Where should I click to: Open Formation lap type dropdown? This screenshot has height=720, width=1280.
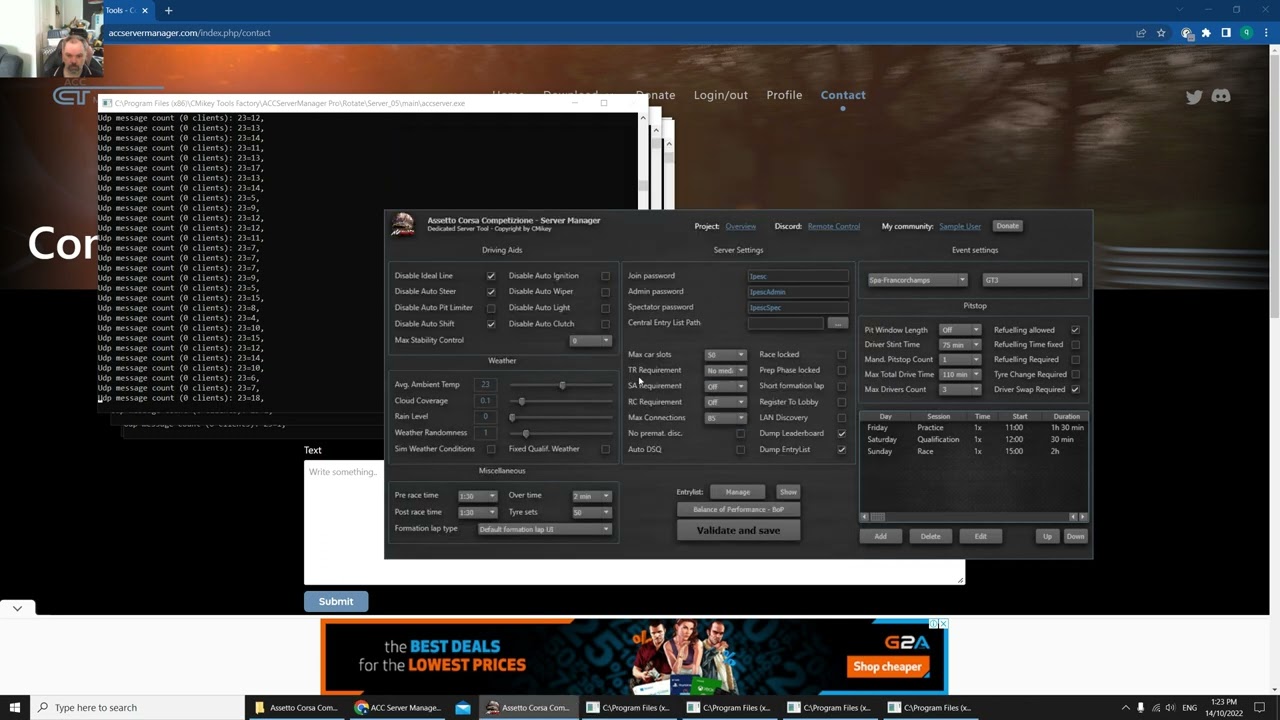pos(544,529)
